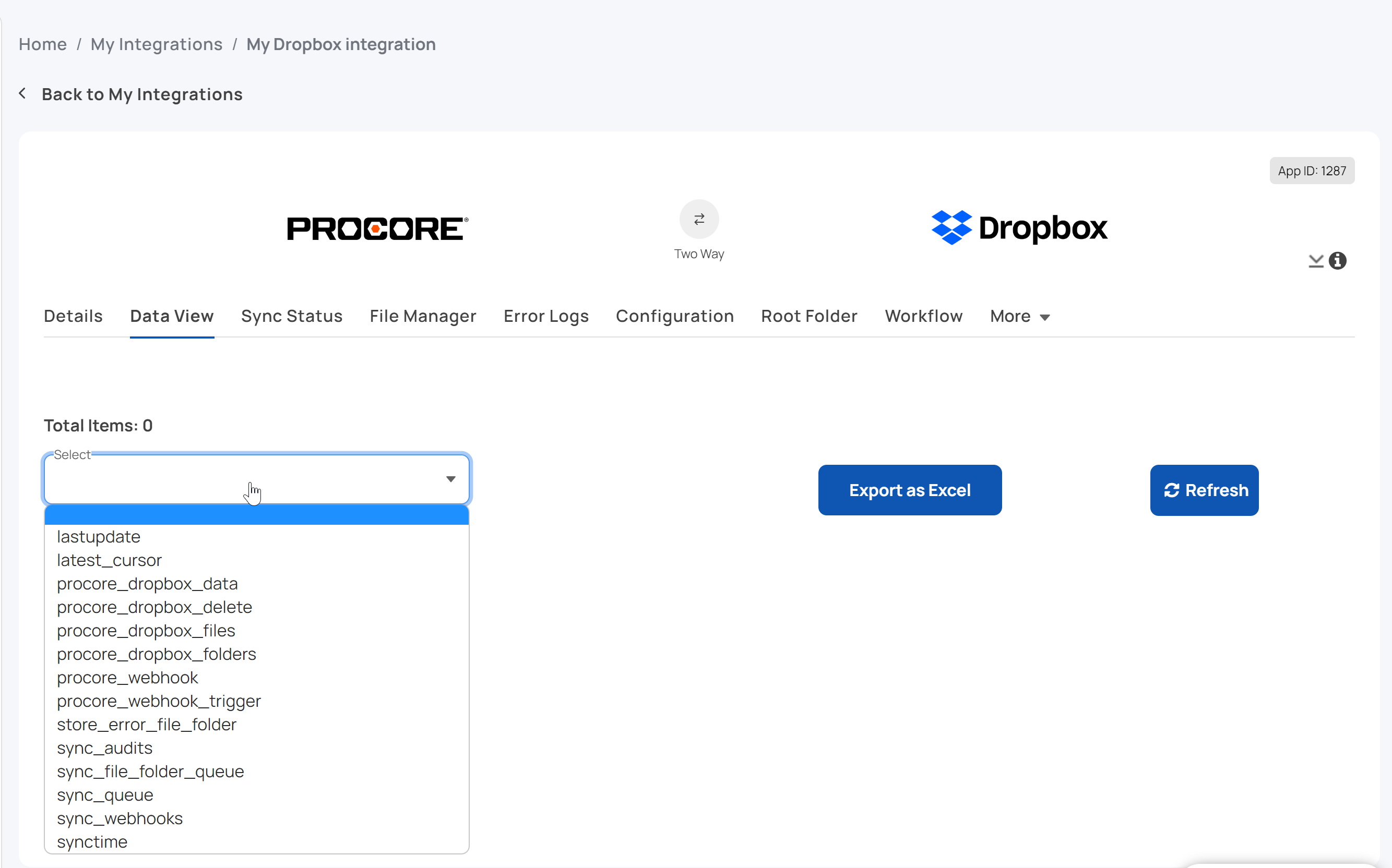Click the two-way sync arrows icon

click(x=699, y=219)
